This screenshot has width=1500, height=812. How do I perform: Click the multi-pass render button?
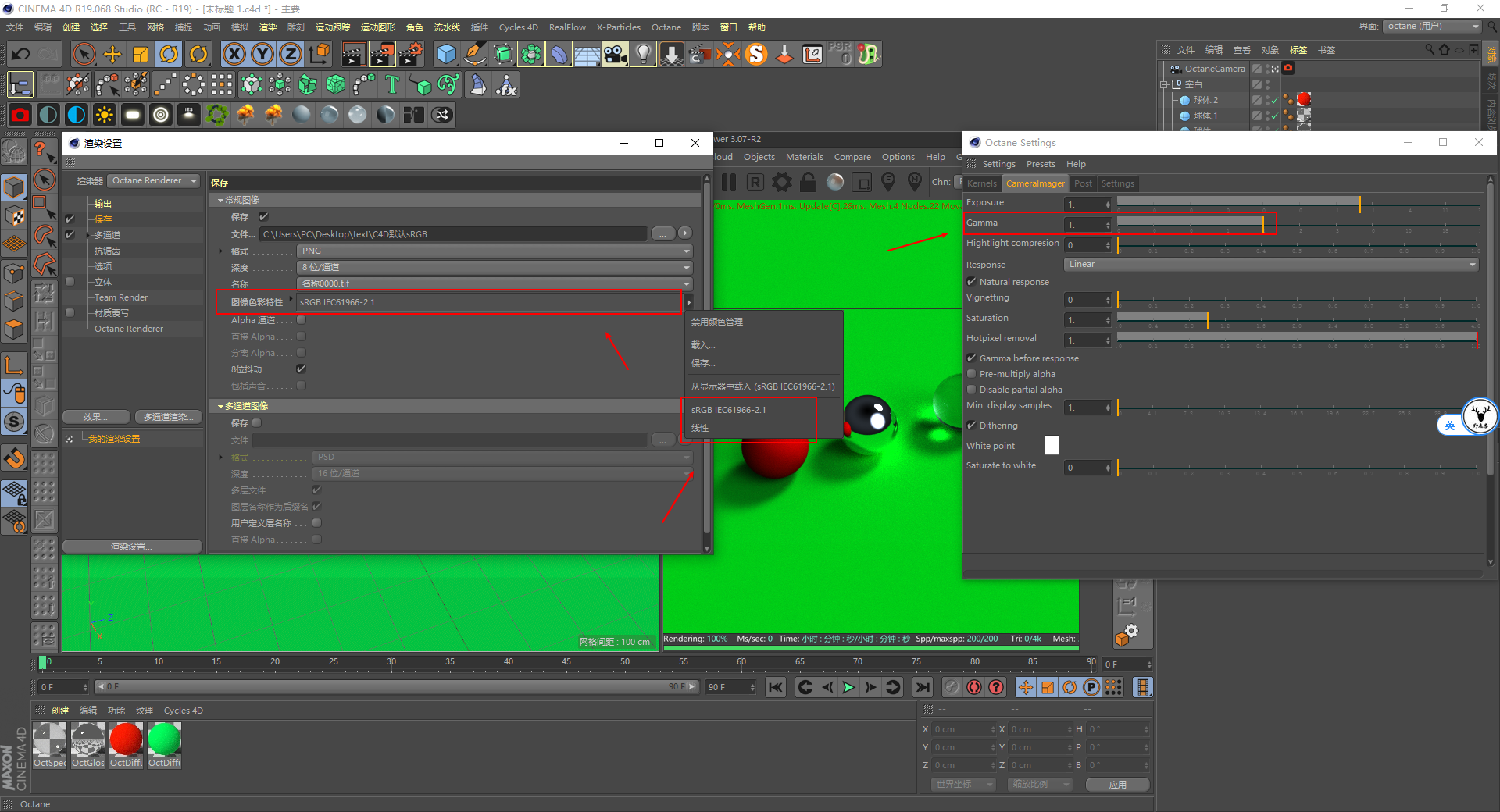168,417
